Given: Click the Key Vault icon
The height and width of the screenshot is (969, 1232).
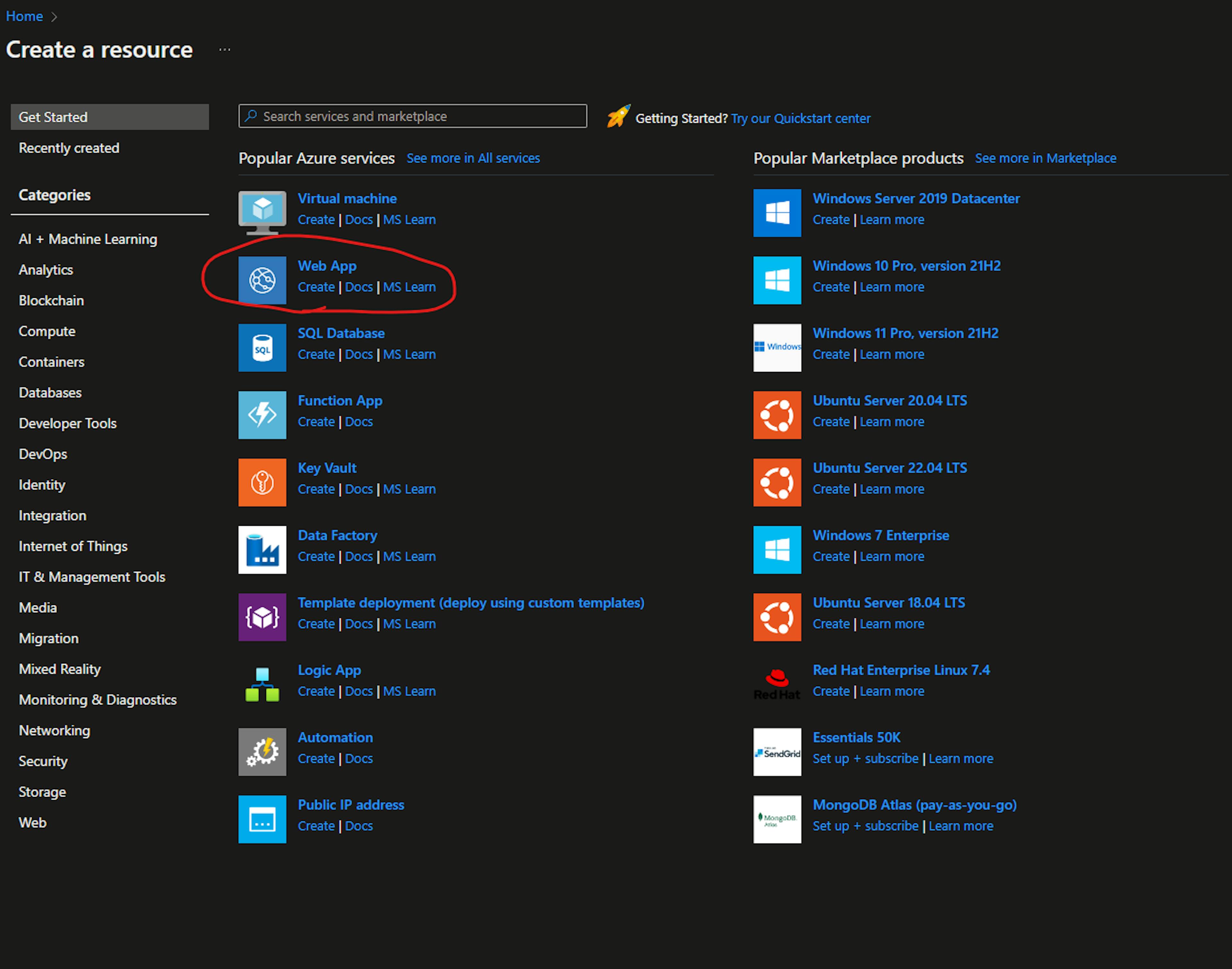Looking at the screenshot, I should tap(262, 482).
